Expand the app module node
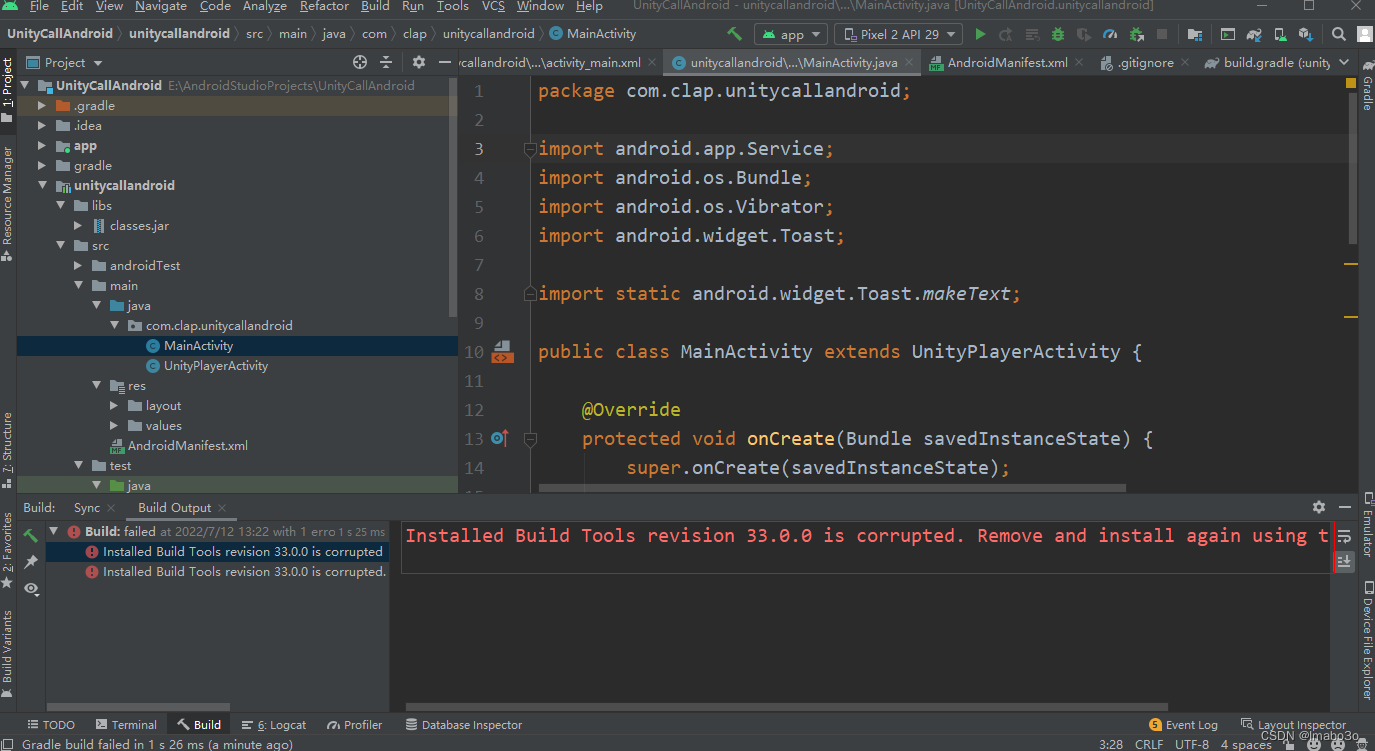This screenshot has height=751, width=1375. coord(42,145)
